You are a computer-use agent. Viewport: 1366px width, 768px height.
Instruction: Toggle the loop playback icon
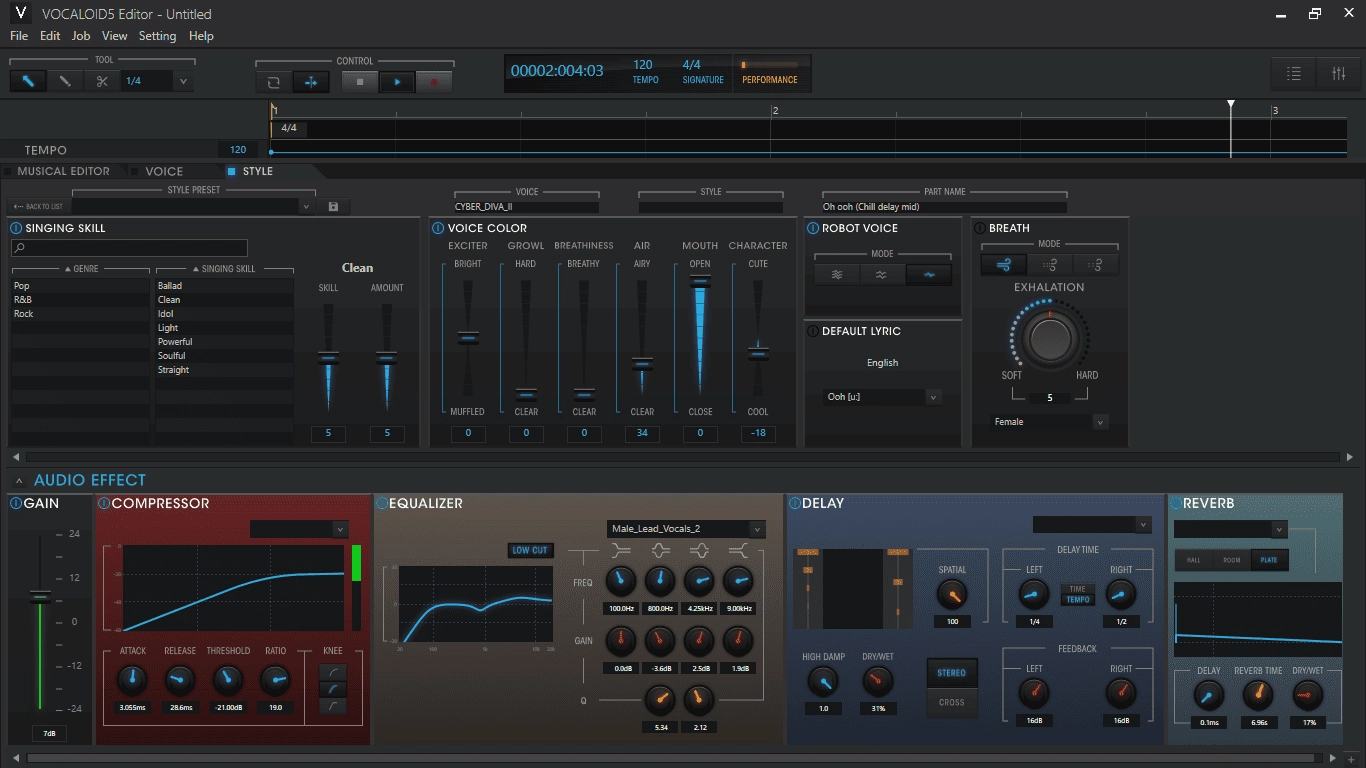pos(273,82)
